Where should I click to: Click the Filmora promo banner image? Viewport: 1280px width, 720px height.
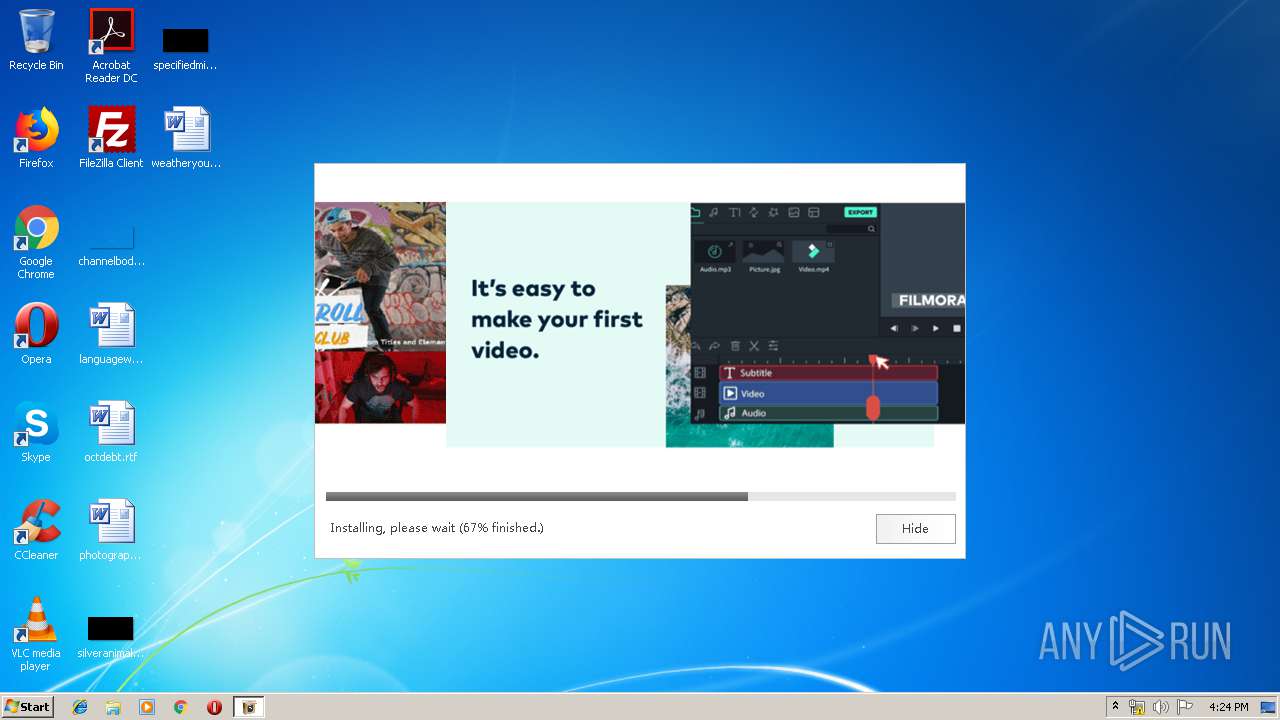(640, 324)
